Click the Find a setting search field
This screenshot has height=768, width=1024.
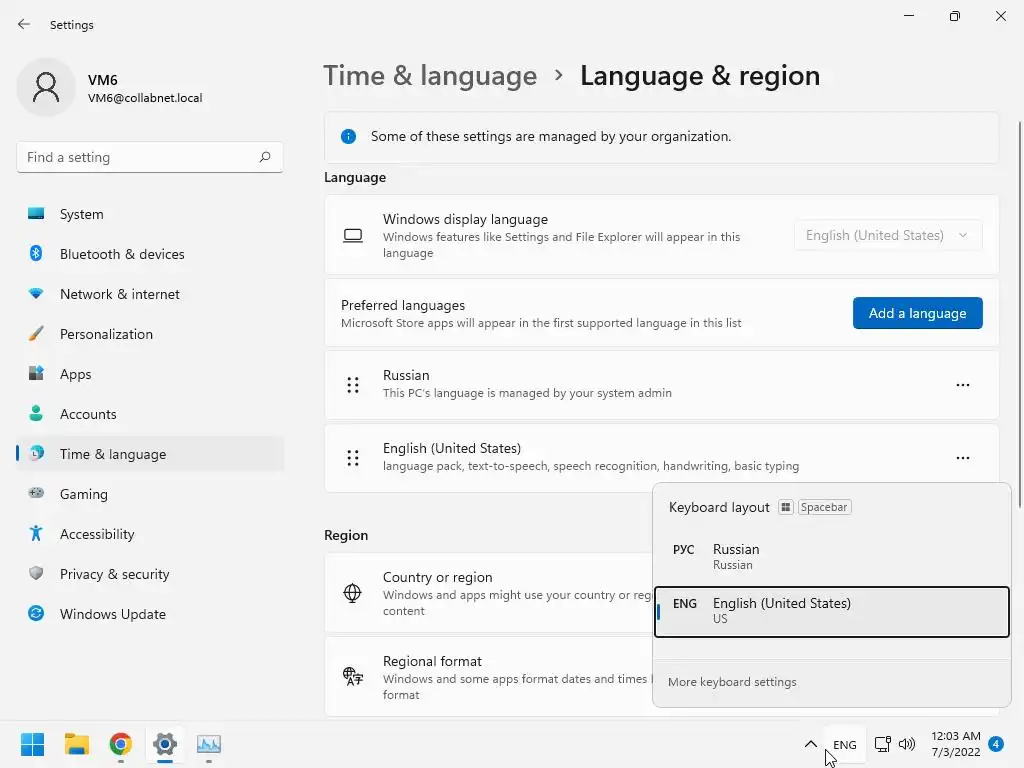[150, 157]
